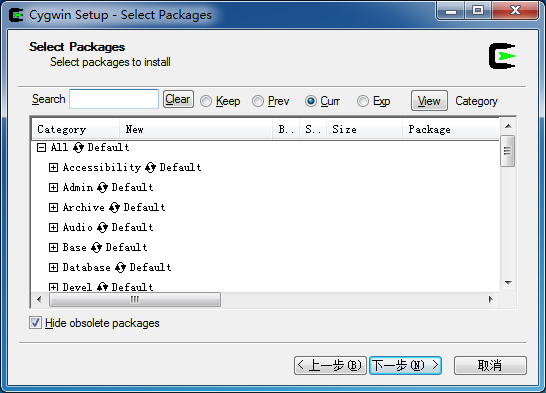Expand the Base category

(x=53, y=247)
